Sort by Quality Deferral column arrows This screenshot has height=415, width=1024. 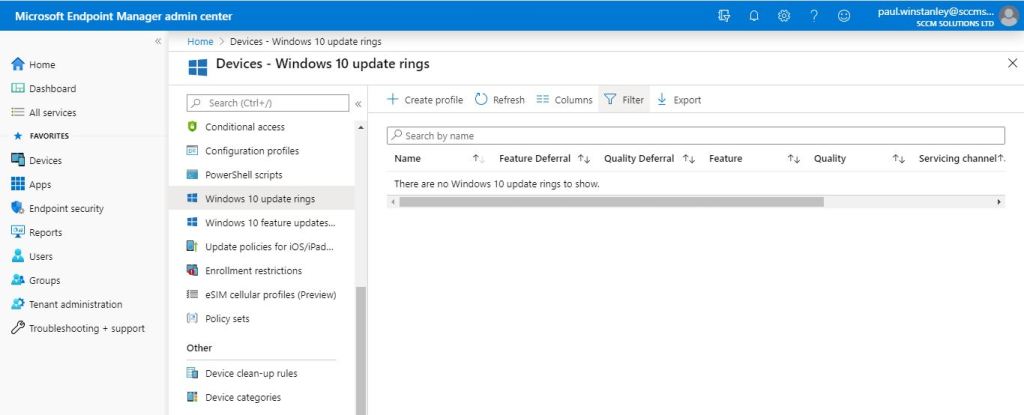(x=689, y=159)
